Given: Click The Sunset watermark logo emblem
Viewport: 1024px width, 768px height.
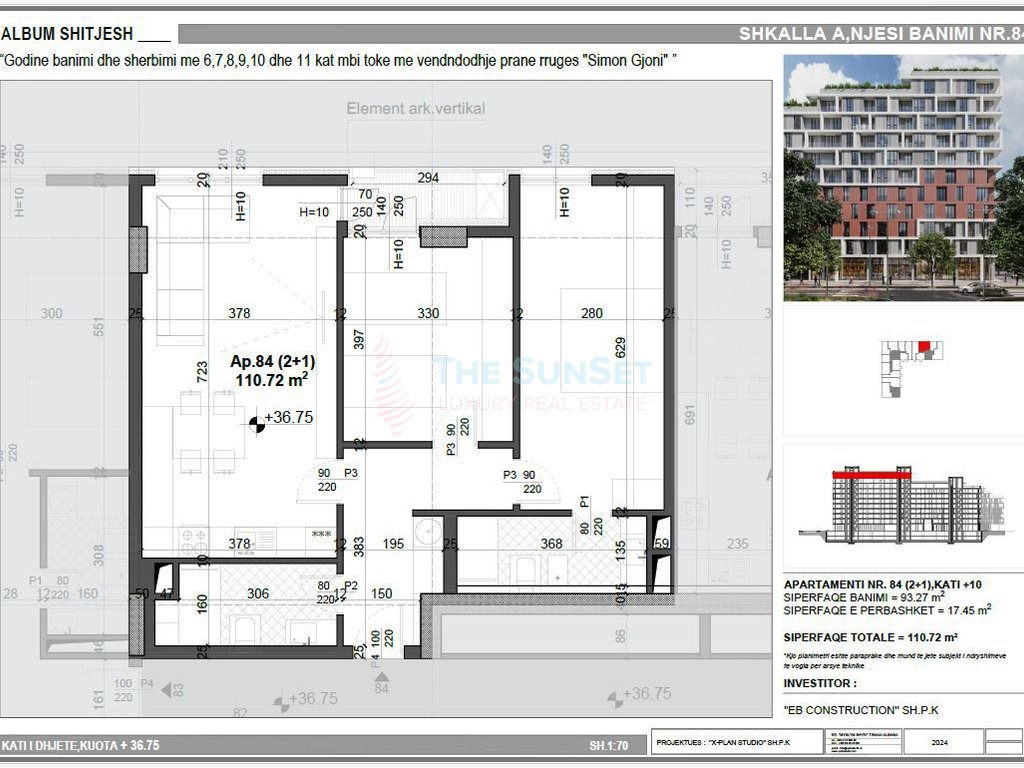Looking at the screenshot, I should click(x=393, y=385).
